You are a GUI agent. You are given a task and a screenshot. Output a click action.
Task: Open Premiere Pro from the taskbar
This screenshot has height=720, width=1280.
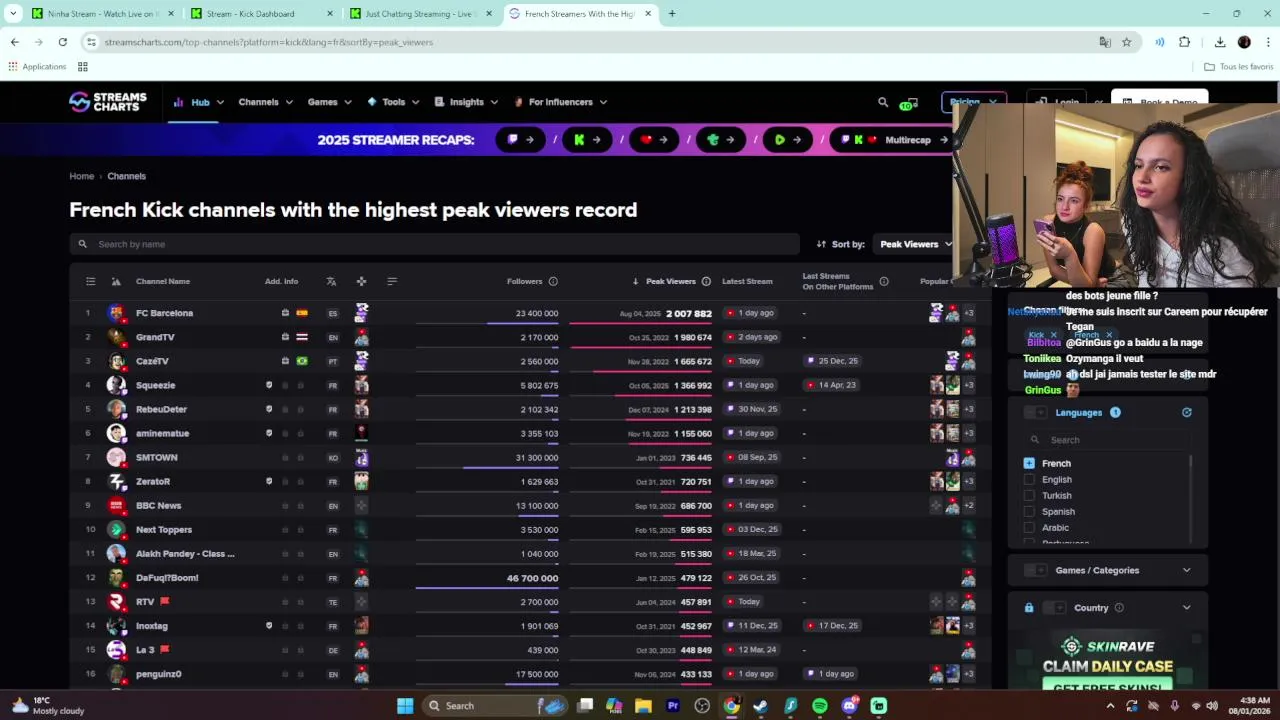coord(673,706)
